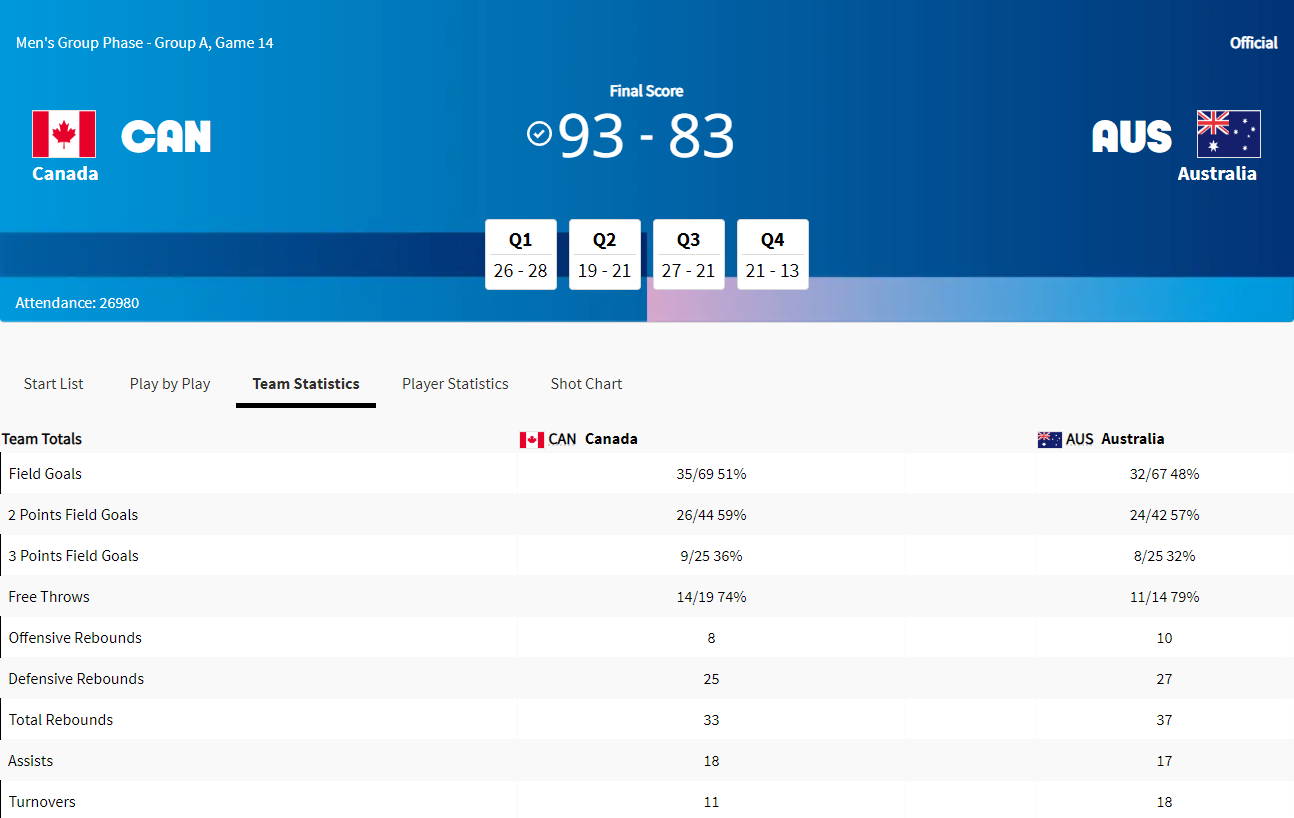Click the Offensive Rebounds row label
The width and height of the screenshot is (1294, 818).
click(75, 638)
